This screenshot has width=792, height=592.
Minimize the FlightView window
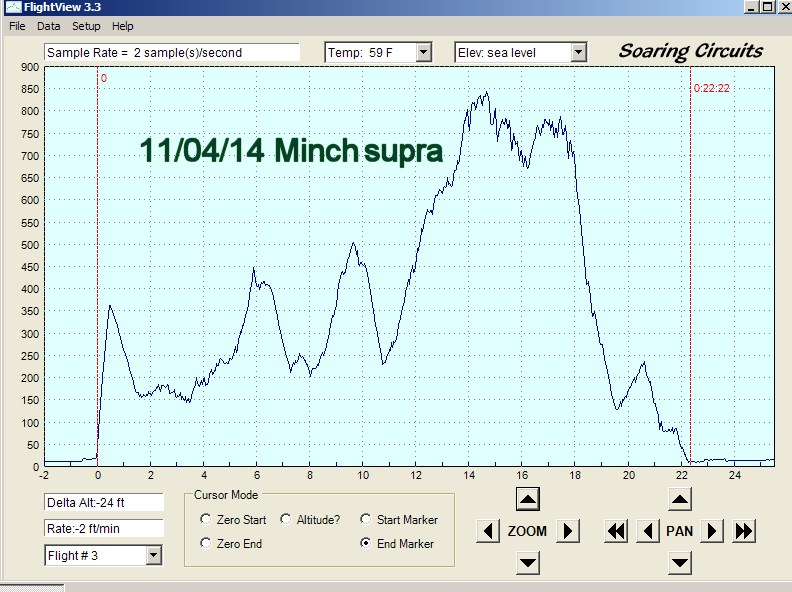pos(752,7)
